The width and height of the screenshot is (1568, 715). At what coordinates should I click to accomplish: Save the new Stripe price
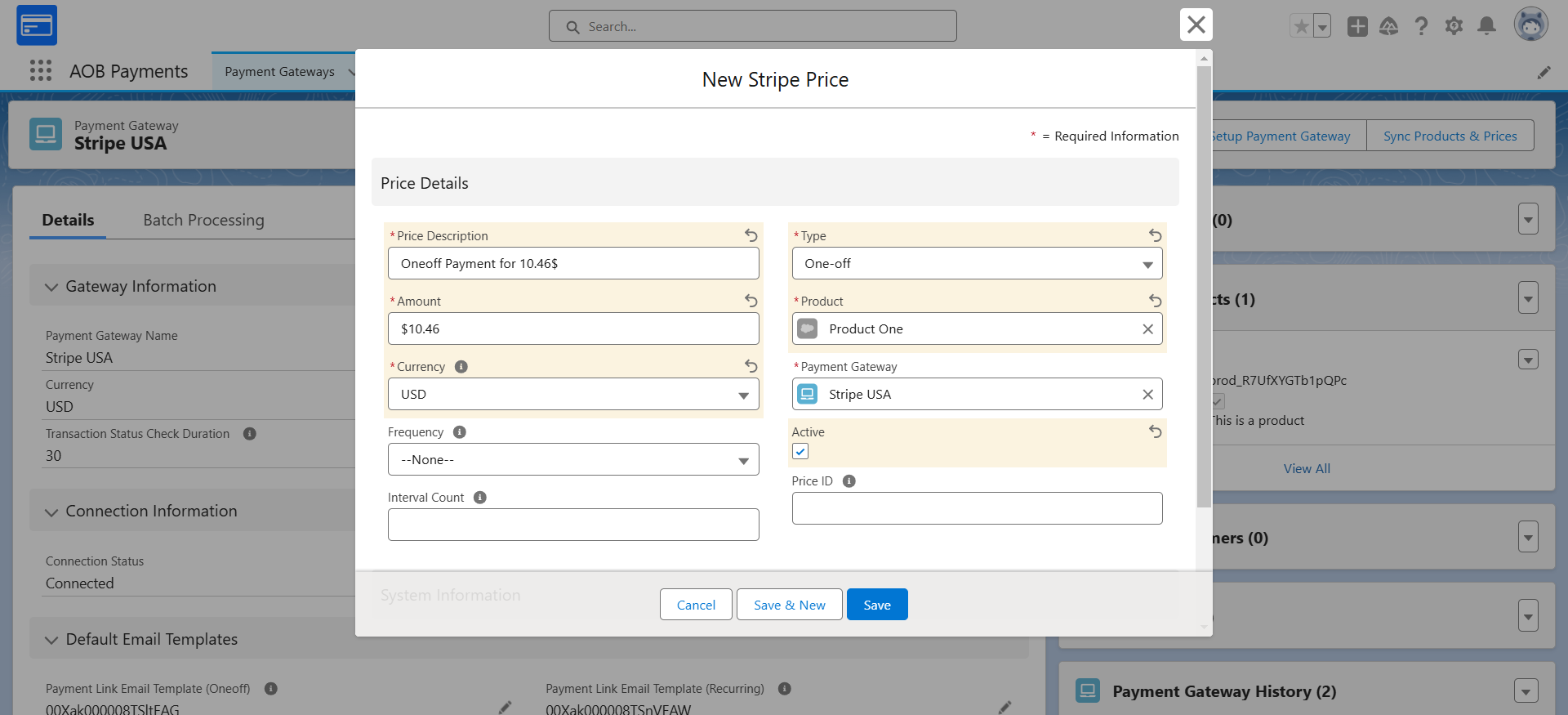pos(877,605)
